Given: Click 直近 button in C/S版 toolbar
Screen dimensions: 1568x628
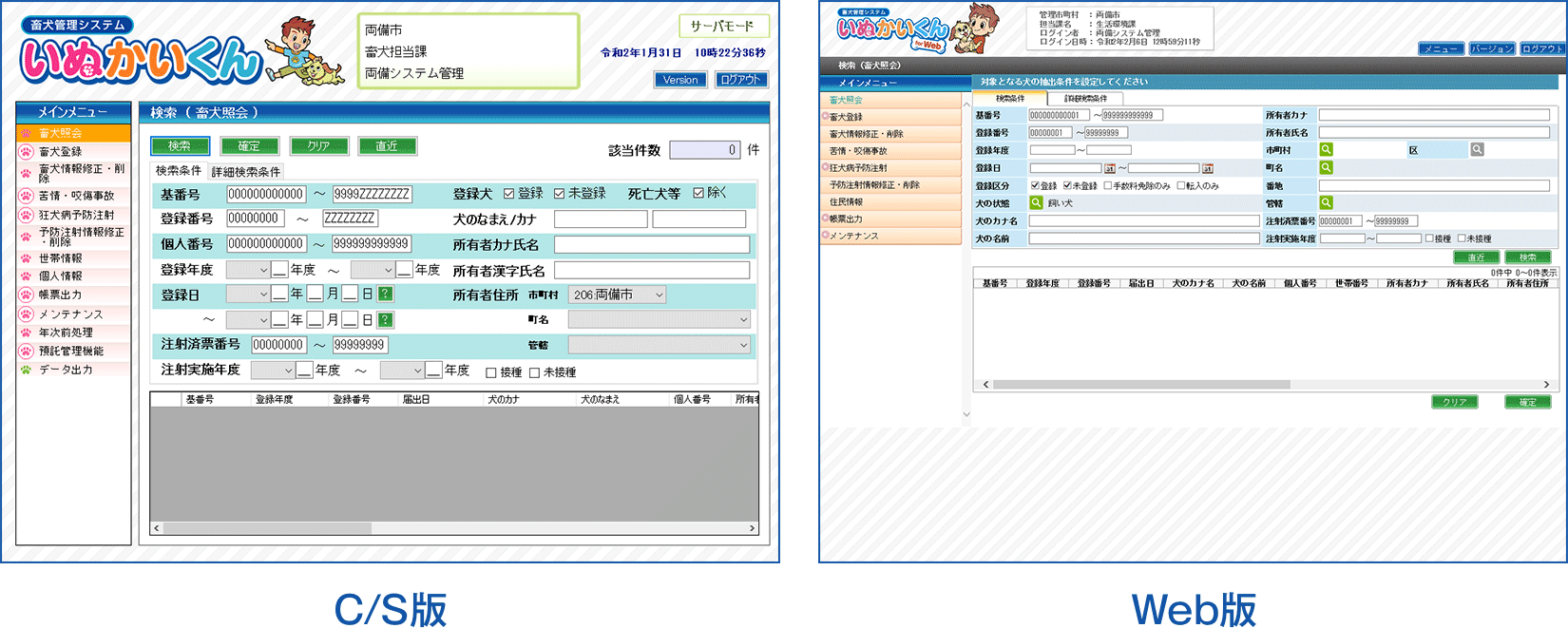Looking at the screenshot, I should coord(387,146).
